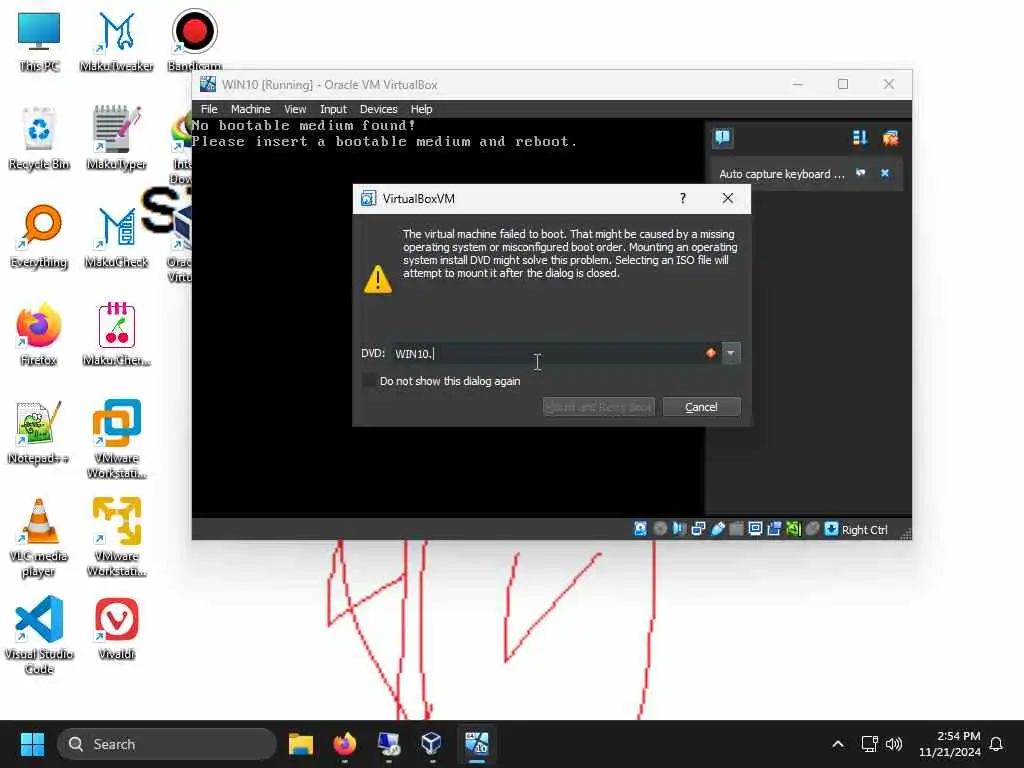Click the orange diamond icon in DVD field
Screen dimensions: 1024x768
[x=711, y=353]
